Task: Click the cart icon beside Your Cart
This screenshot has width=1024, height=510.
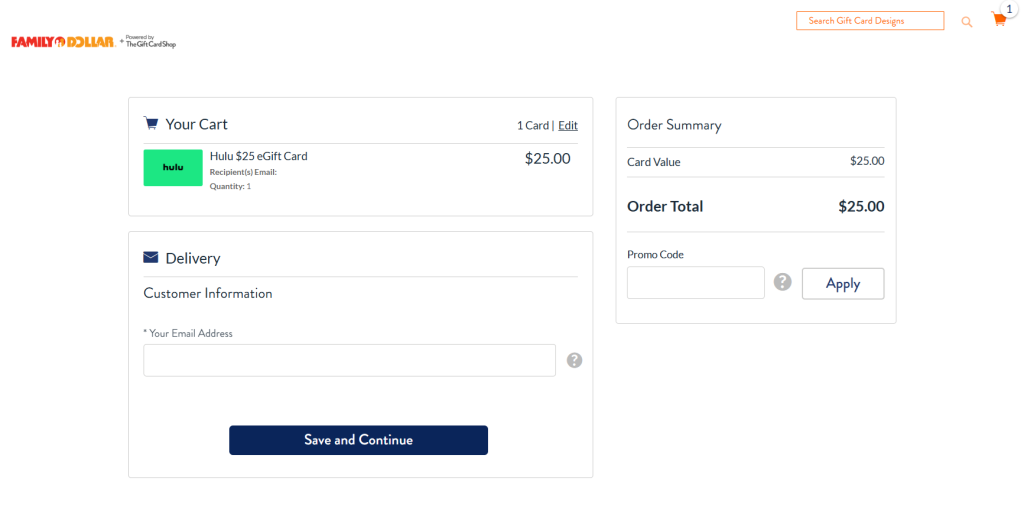Action: point(151,124)
